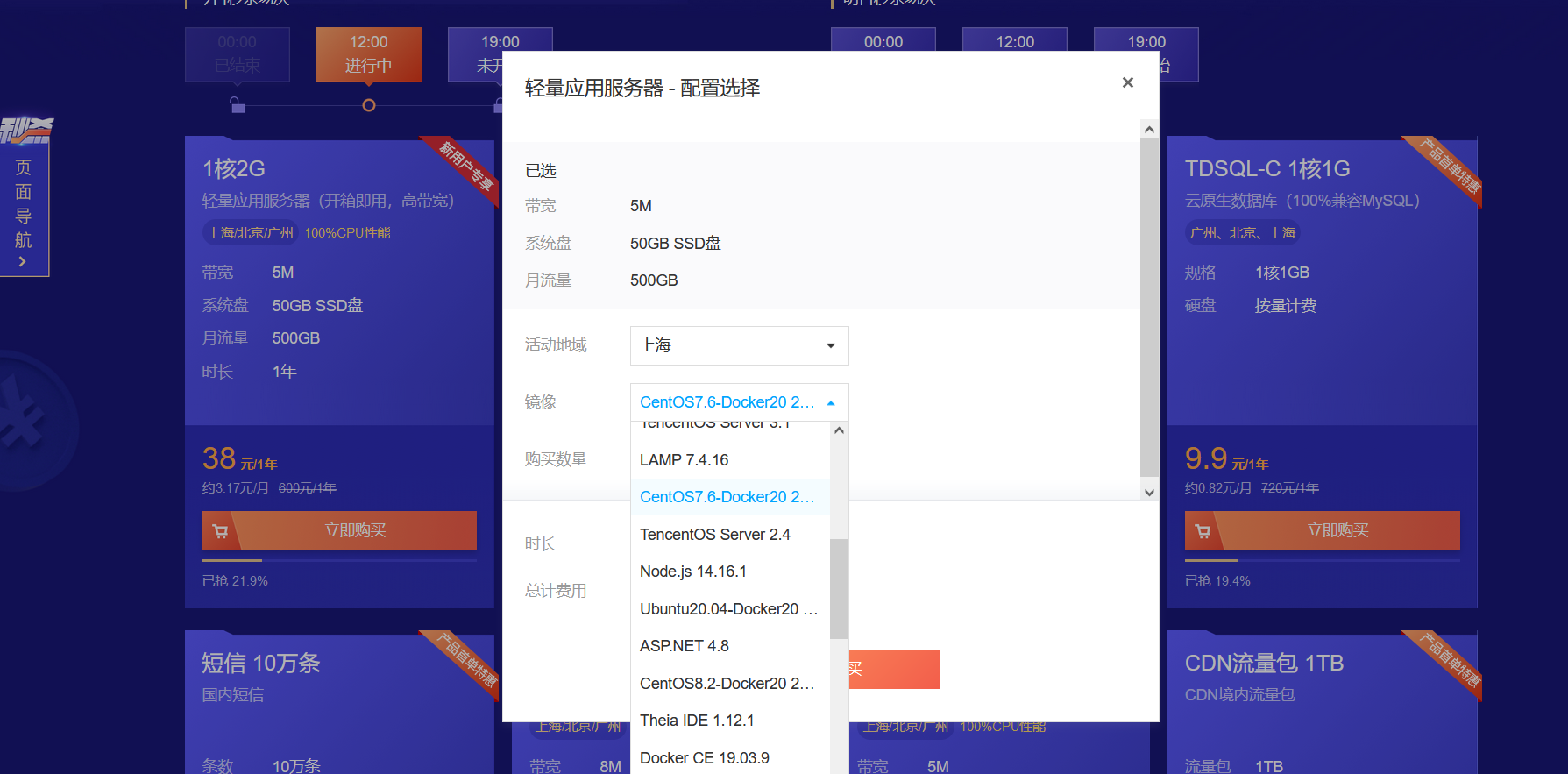The image size is (1568, 774).
Task: Click the 新用户专享 ribbon on 1核2G card
Action: tap(465, 165)
